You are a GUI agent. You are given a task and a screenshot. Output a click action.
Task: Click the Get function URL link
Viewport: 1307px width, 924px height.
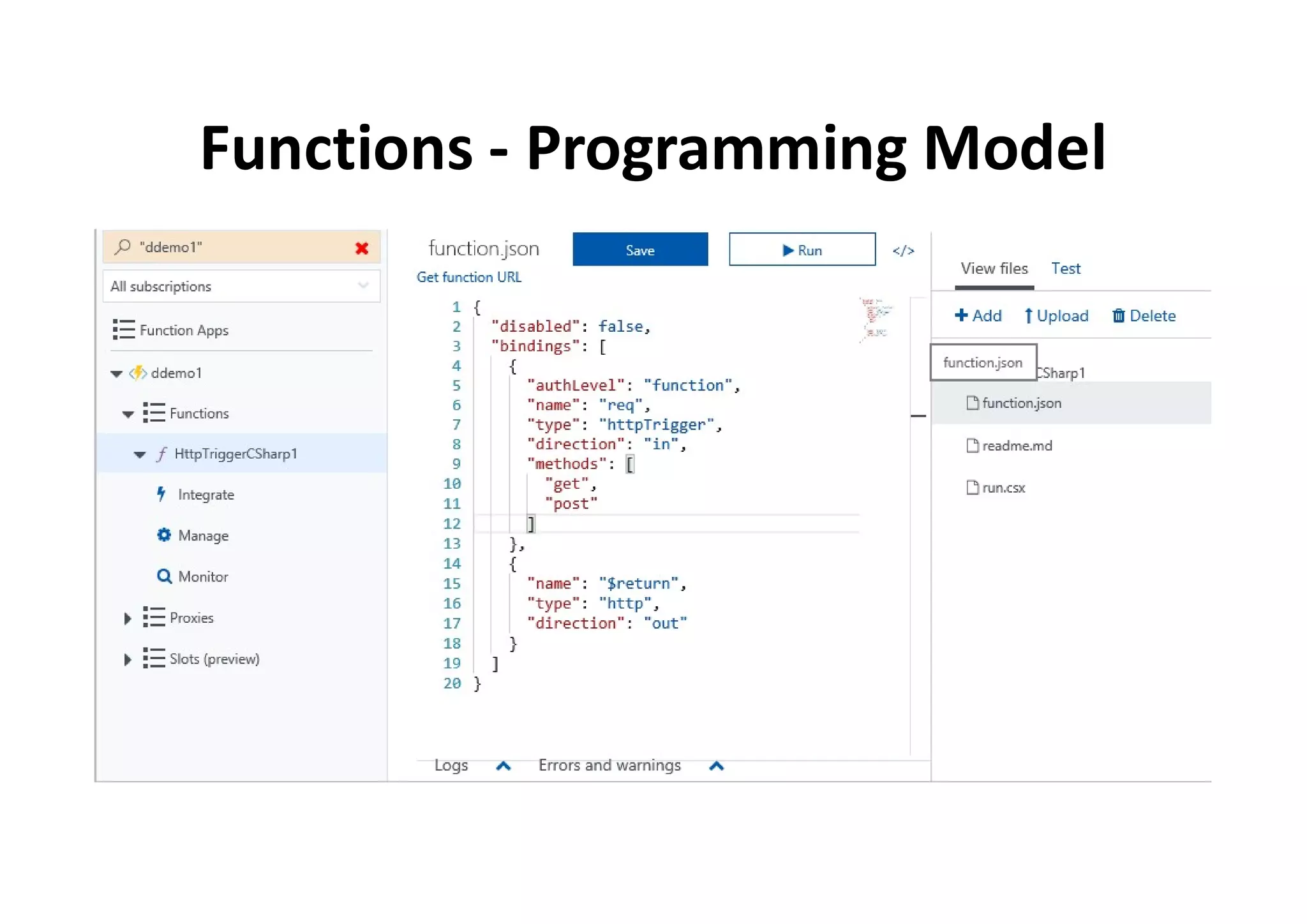pos(468,278)
